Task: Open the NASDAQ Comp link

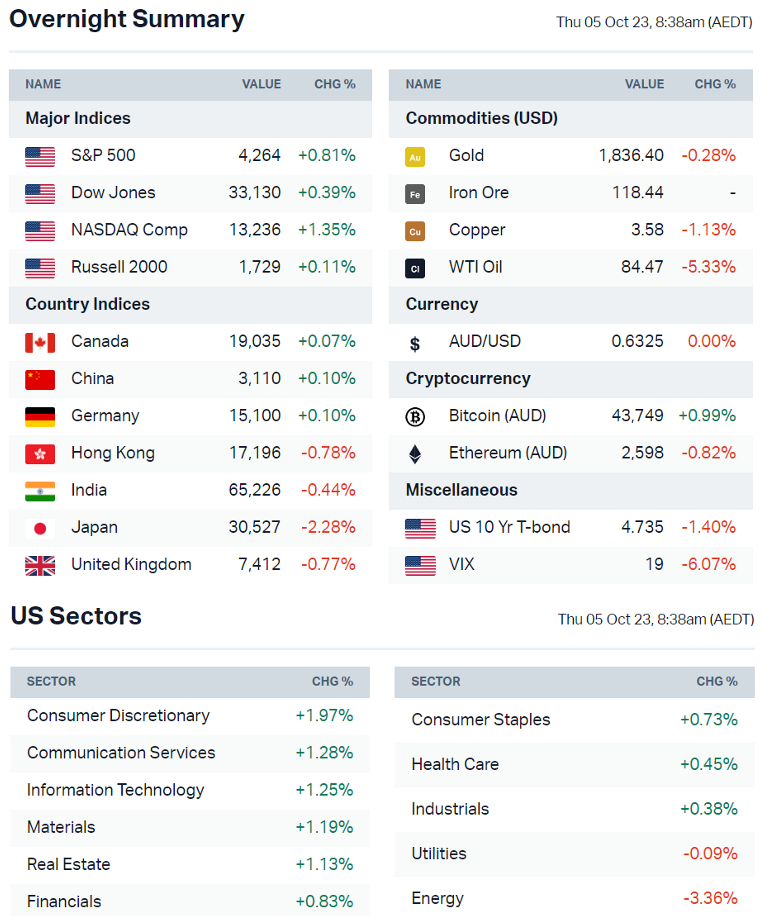Action: click(x=129, y=229)
